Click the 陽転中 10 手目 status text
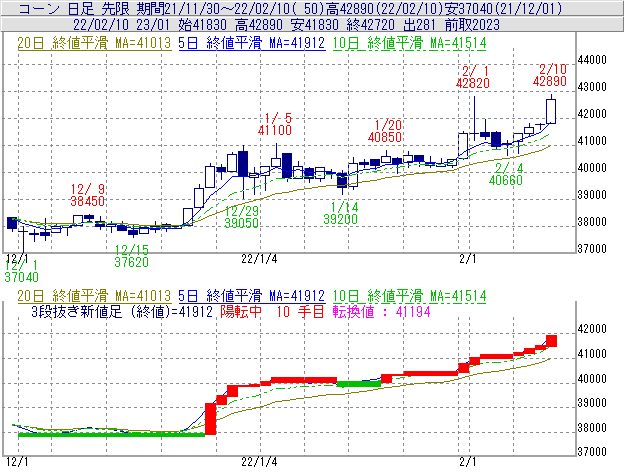Image resolution: width=624 pixels, height=475 pixels. click(x=272, y=311)
